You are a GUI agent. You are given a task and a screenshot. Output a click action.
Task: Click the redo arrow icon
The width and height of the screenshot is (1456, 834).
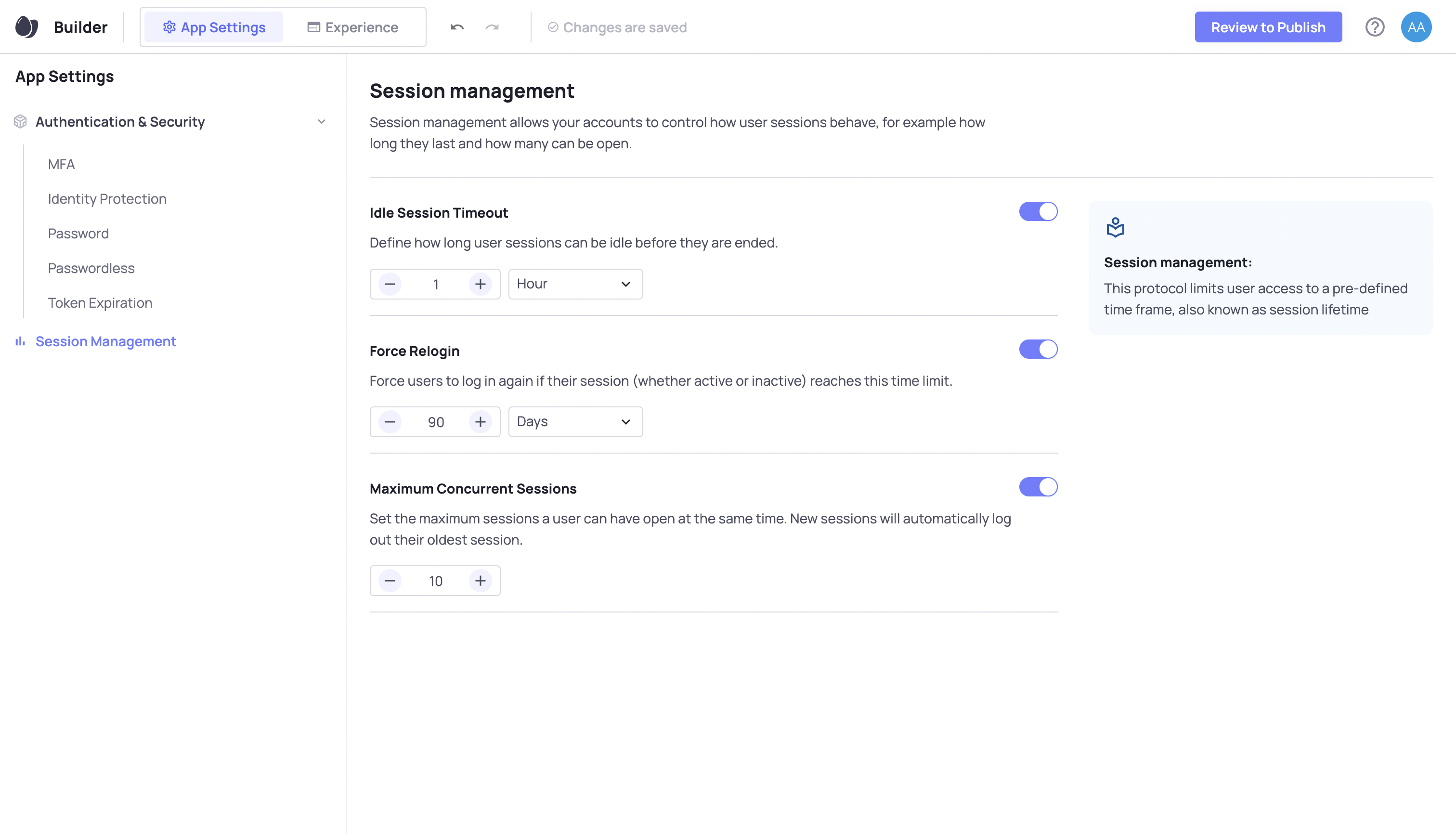(492, 27)
